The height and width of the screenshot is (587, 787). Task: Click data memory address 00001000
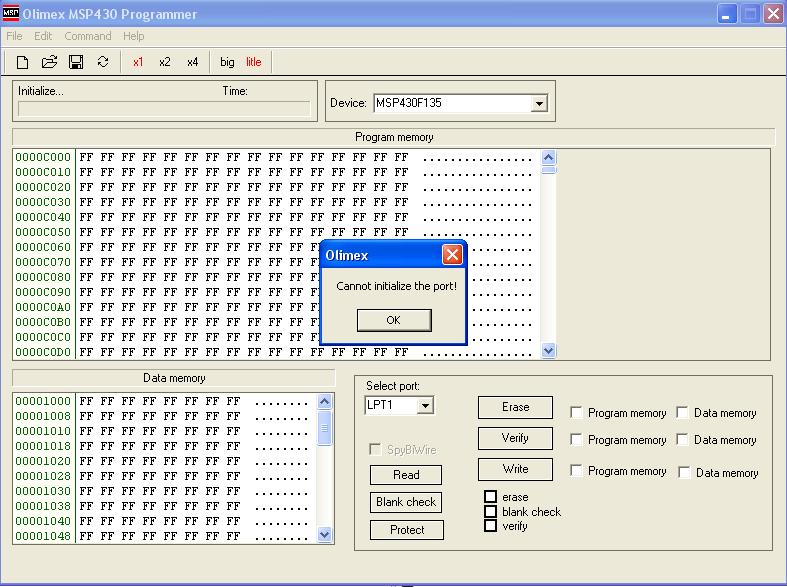[43, 401]
